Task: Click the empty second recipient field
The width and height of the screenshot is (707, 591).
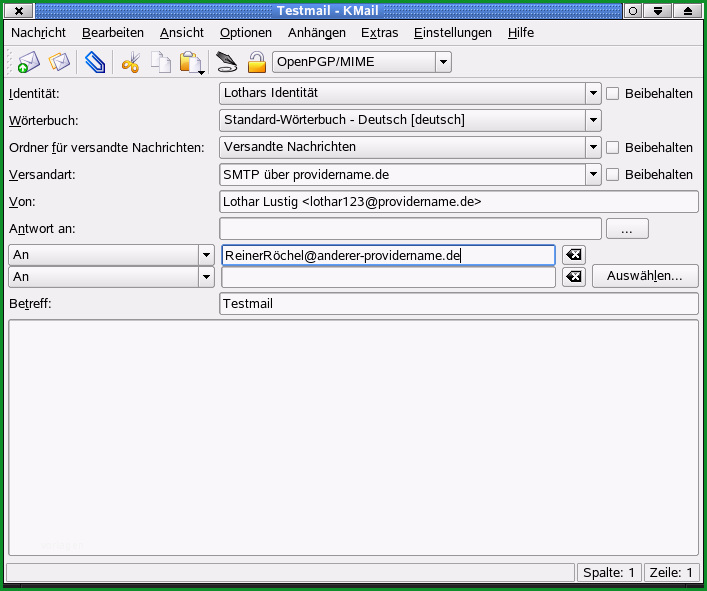Action: (x=388, y=277)
